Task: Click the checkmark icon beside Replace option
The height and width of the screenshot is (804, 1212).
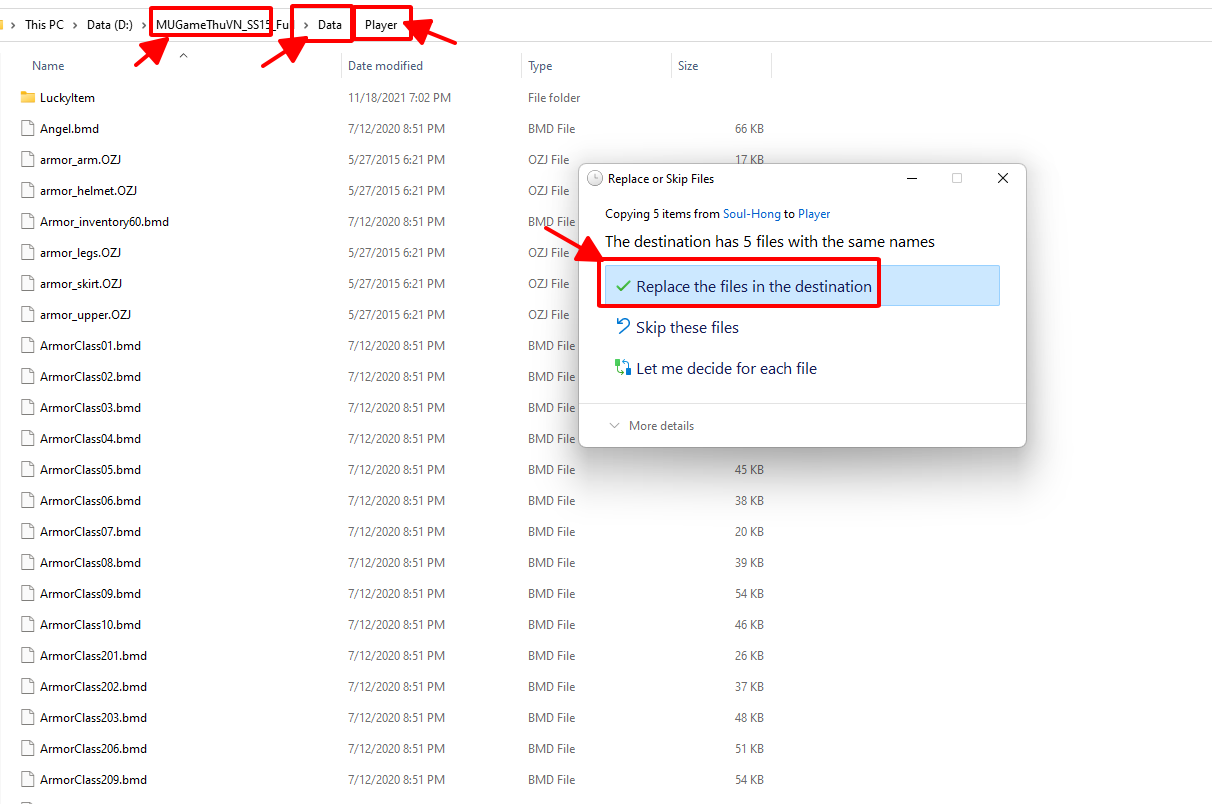Action: (623, 287)
